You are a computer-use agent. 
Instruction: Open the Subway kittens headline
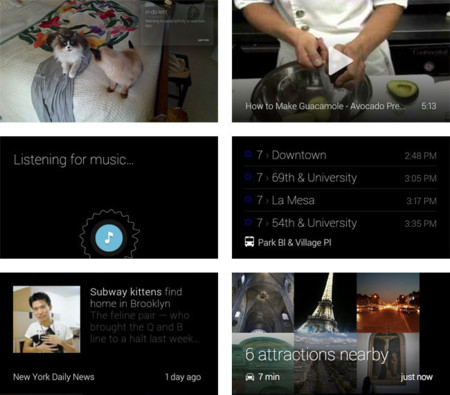(x=136, y=298)
